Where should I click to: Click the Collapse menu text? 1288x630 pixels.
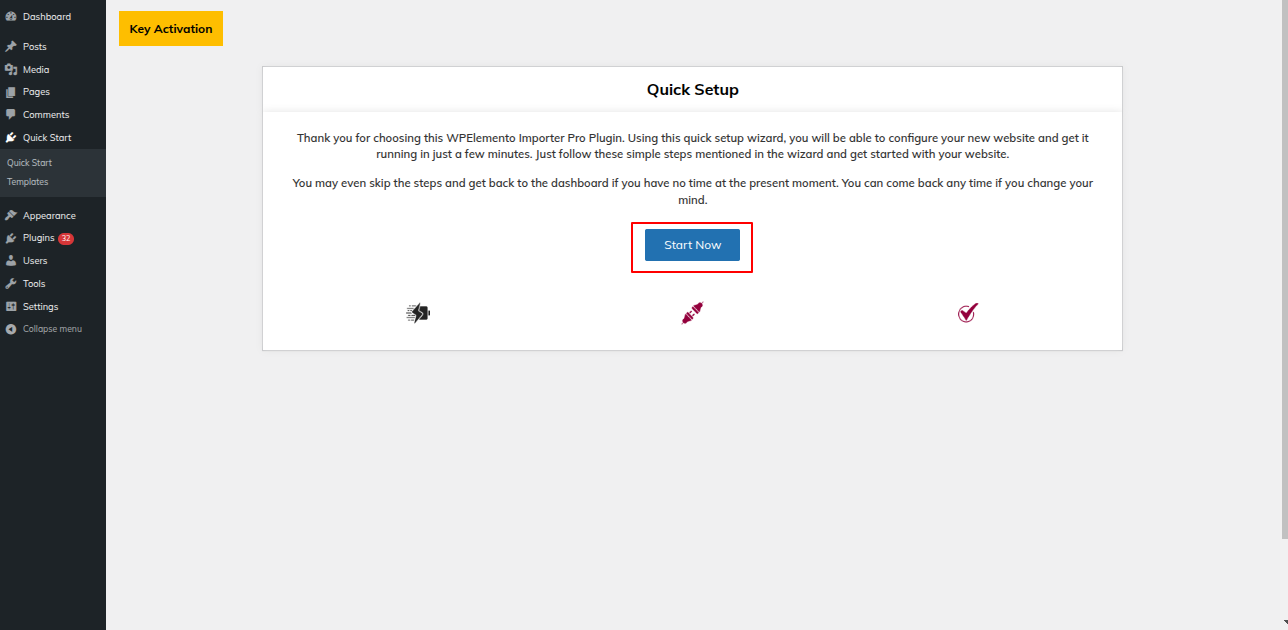tap(52, 329)
